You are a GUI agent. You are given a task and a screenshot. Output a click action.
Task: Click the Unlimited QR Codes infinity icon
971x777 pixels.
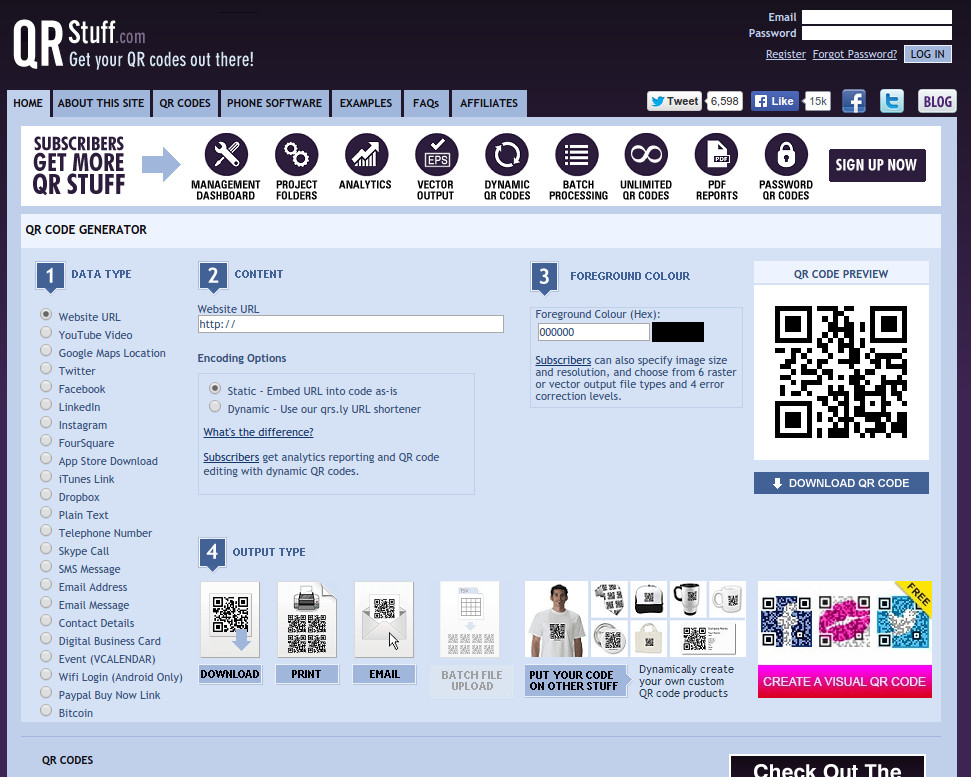click(x=646, y=154)
